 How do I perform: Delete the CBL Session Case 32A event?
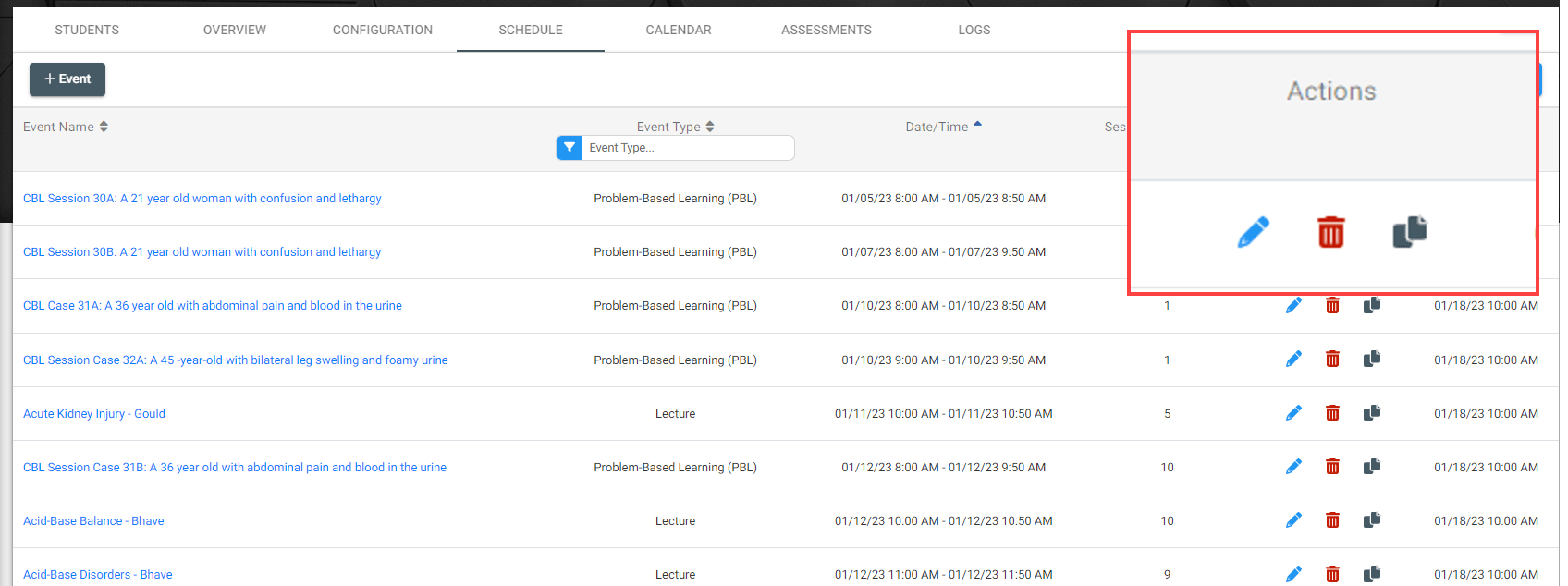(1332, 359)
